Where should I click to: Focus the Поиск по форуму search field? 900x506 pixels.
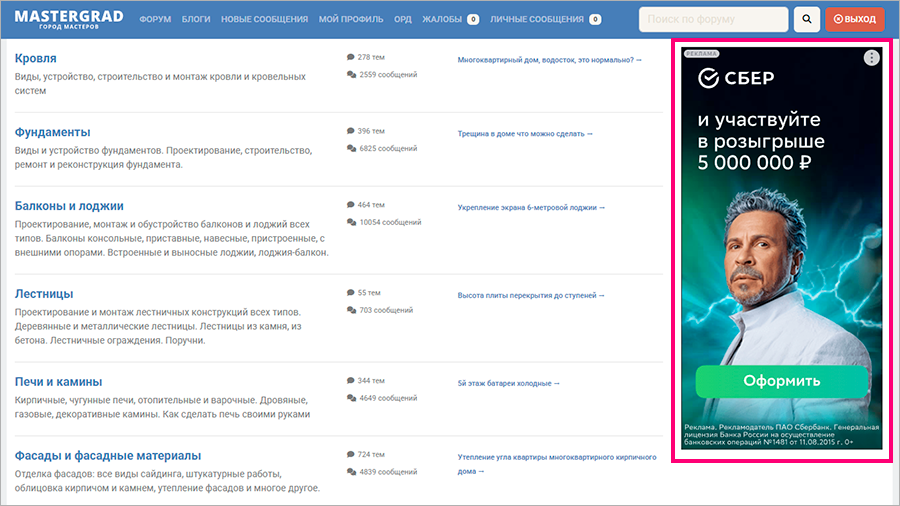713,19
